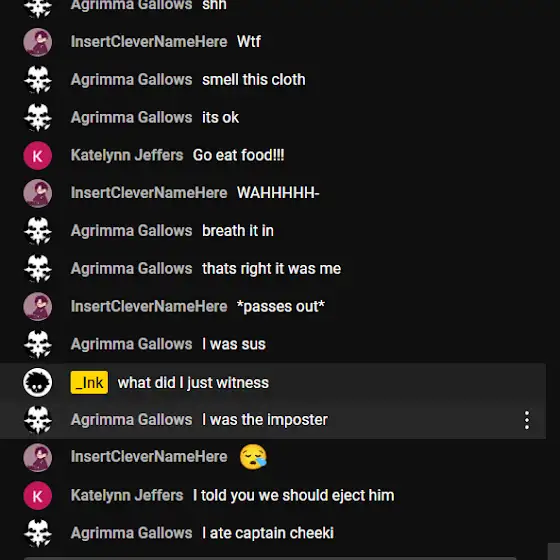Click Agrimma Gallows avatar beside "I ate captain cheeki"
The image size is (560, 560).
click(38, 533)
